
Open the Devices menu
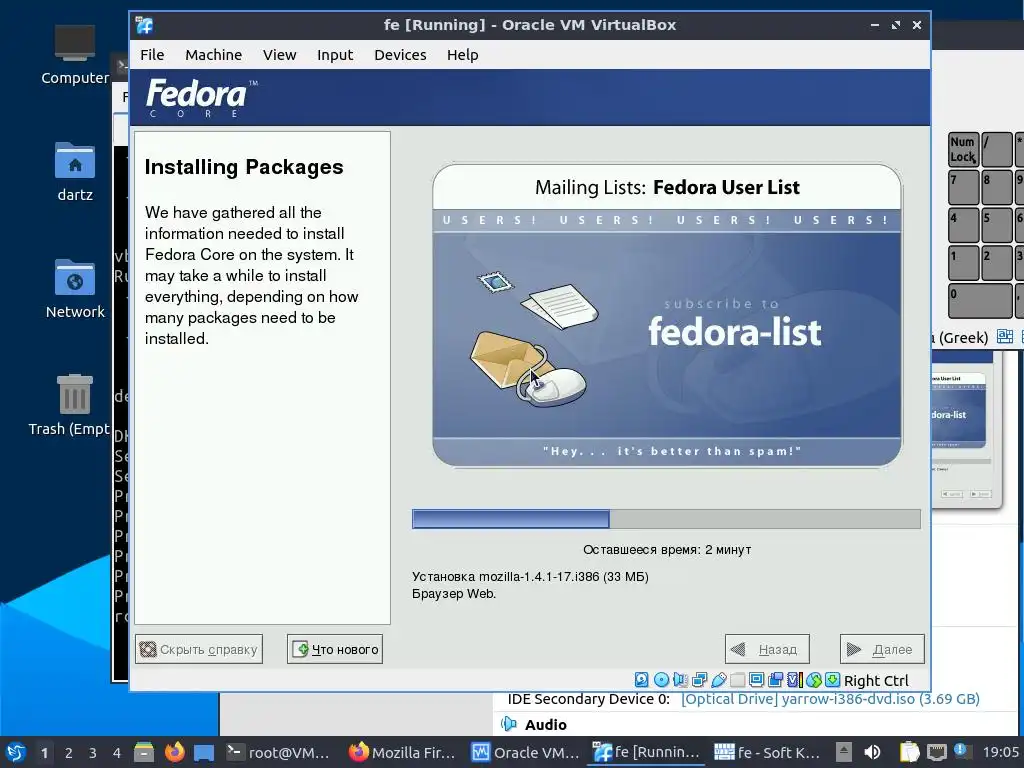coord(400,55)
